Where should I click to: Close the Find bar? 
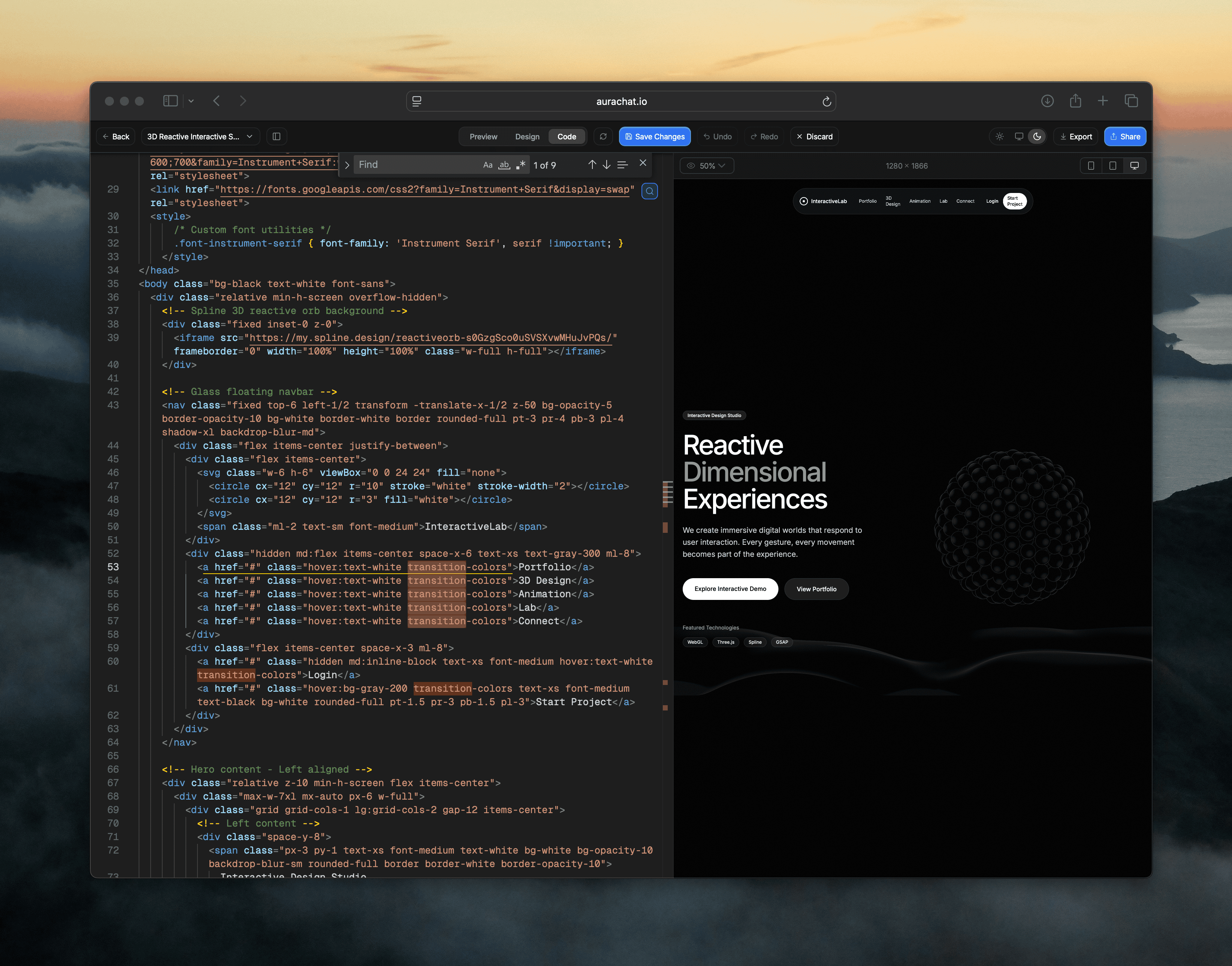pyautogui.click(x=643, y=163)
